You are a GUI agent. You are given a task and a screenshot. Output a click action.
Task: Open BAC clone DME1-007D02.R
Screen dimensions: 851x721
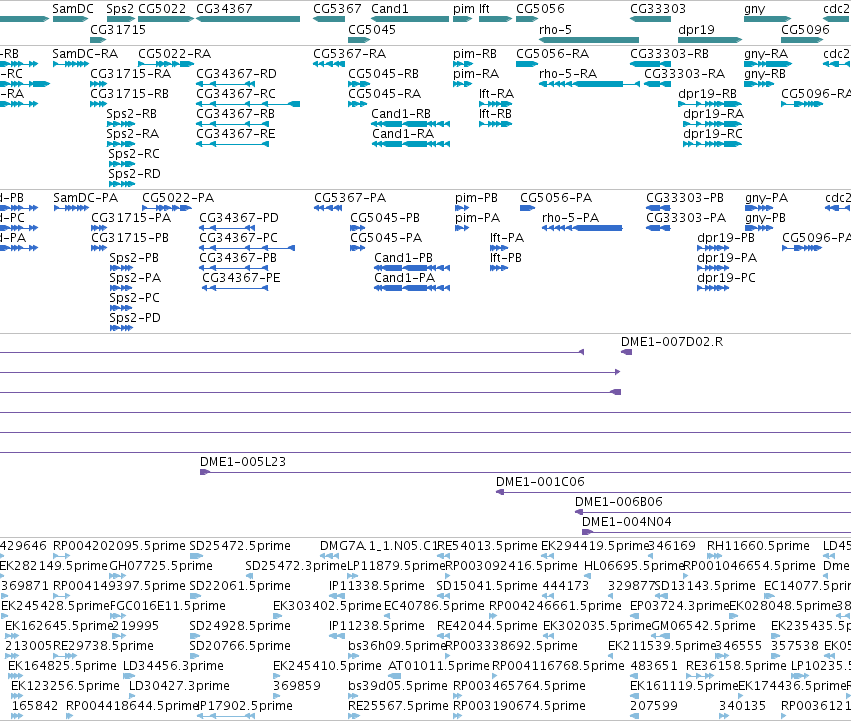(x=672, y=341)
